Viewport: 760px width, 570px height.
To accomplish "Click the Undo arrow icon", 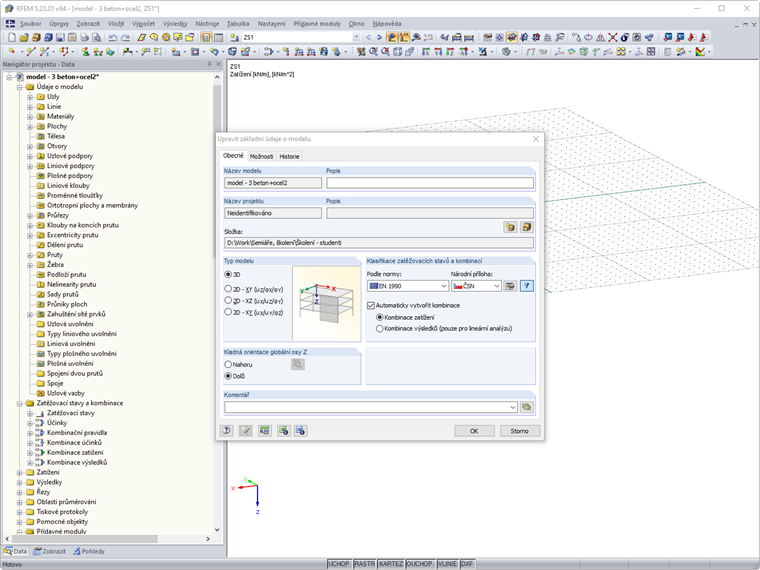I will (113, 37).
